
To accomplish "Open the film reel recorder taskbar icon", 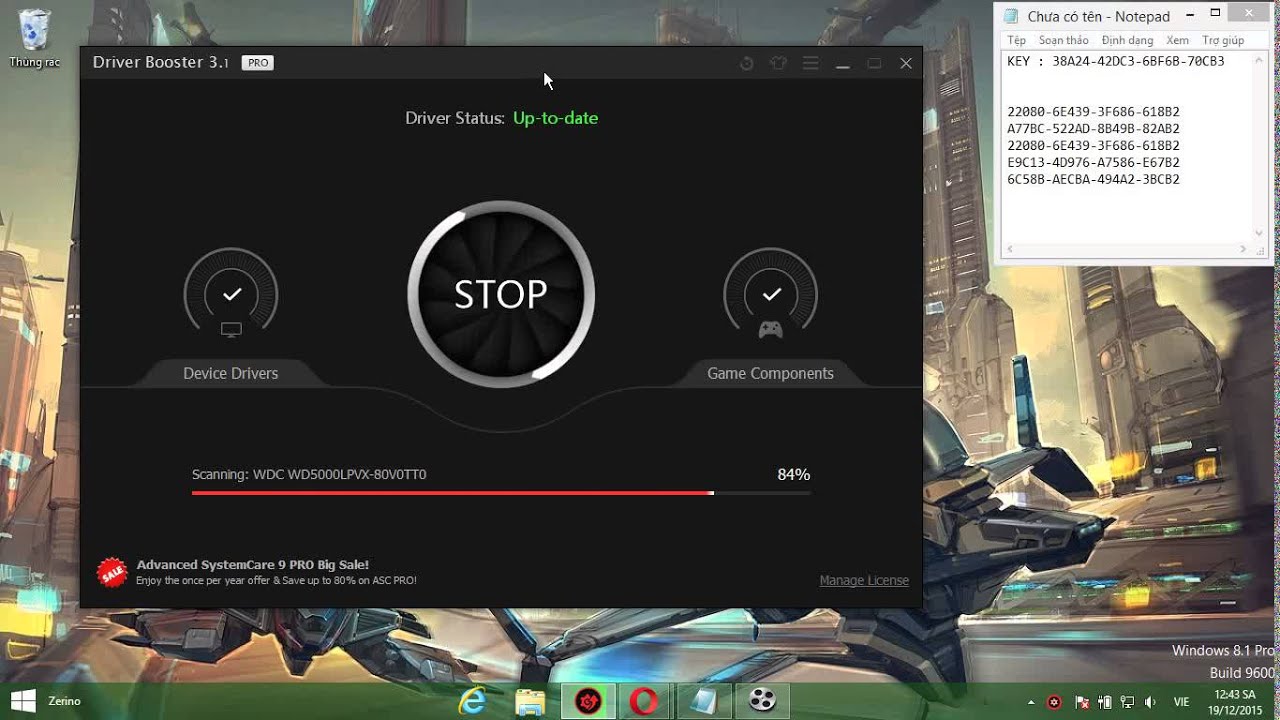I will 762,701.
